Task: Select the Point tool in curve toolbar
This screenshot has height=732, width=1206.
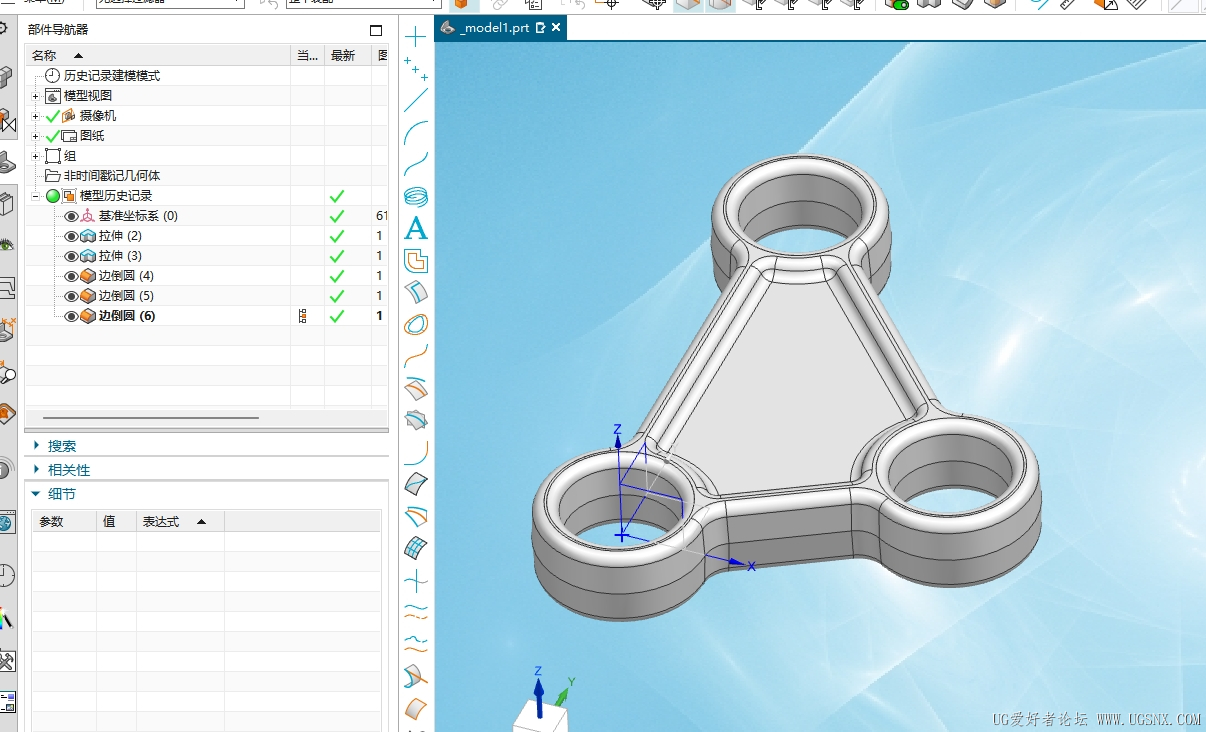Action: (x=416, y=37)
